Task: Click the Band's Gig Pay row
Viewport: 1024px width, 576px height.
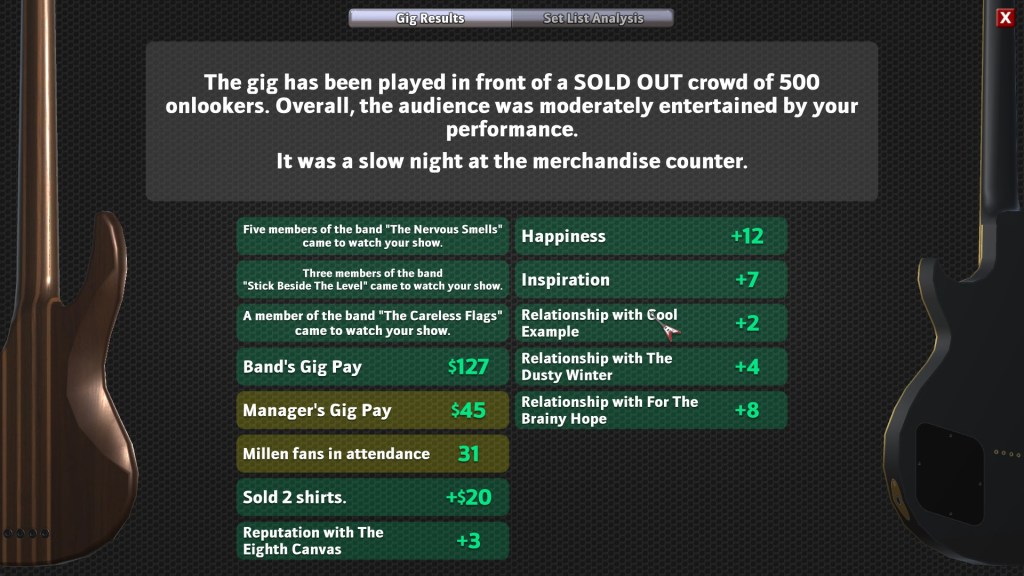Action: pos(372,367)
